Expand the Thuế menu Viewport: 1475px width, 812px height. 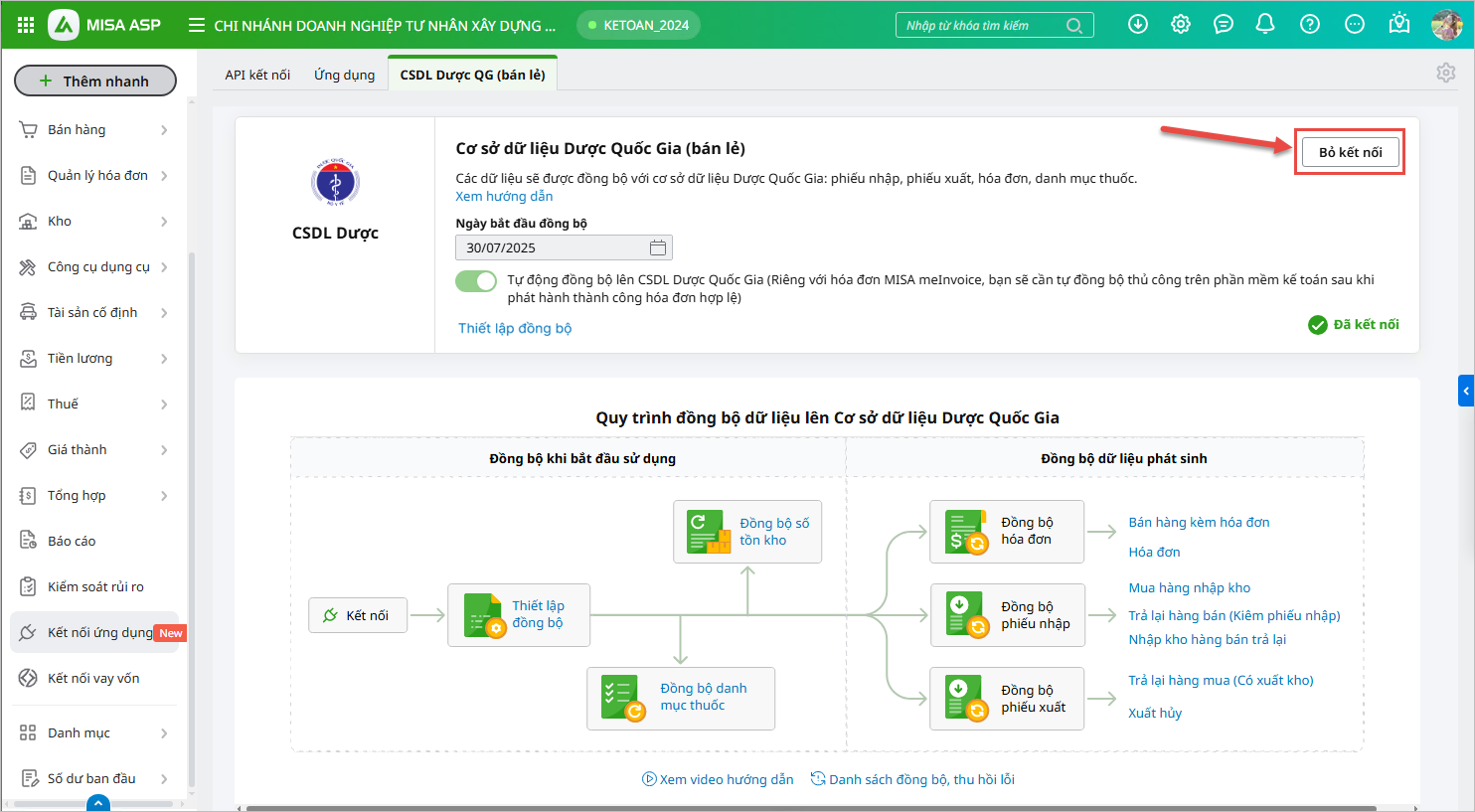coord(94,405)
